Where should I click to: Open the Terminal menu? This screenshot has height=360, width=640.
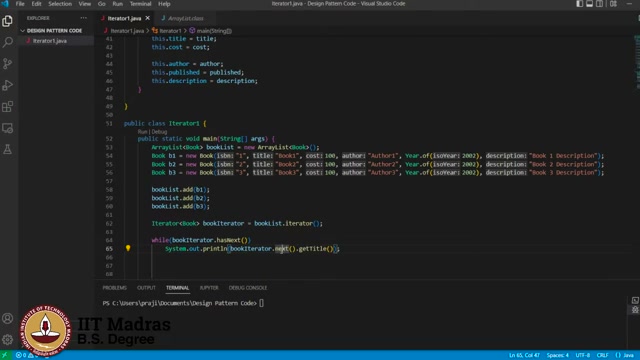point(140,4)
